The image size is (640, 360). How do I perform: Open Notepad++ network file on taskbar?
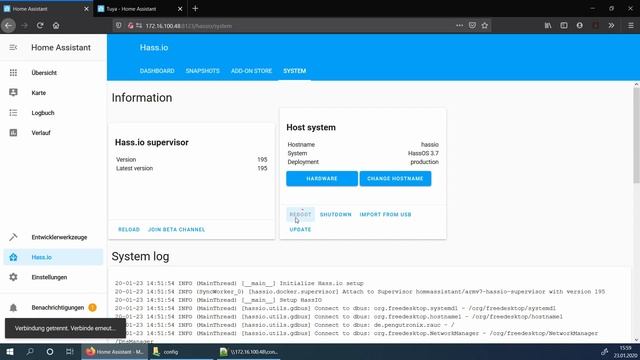(x=248, y=352)
